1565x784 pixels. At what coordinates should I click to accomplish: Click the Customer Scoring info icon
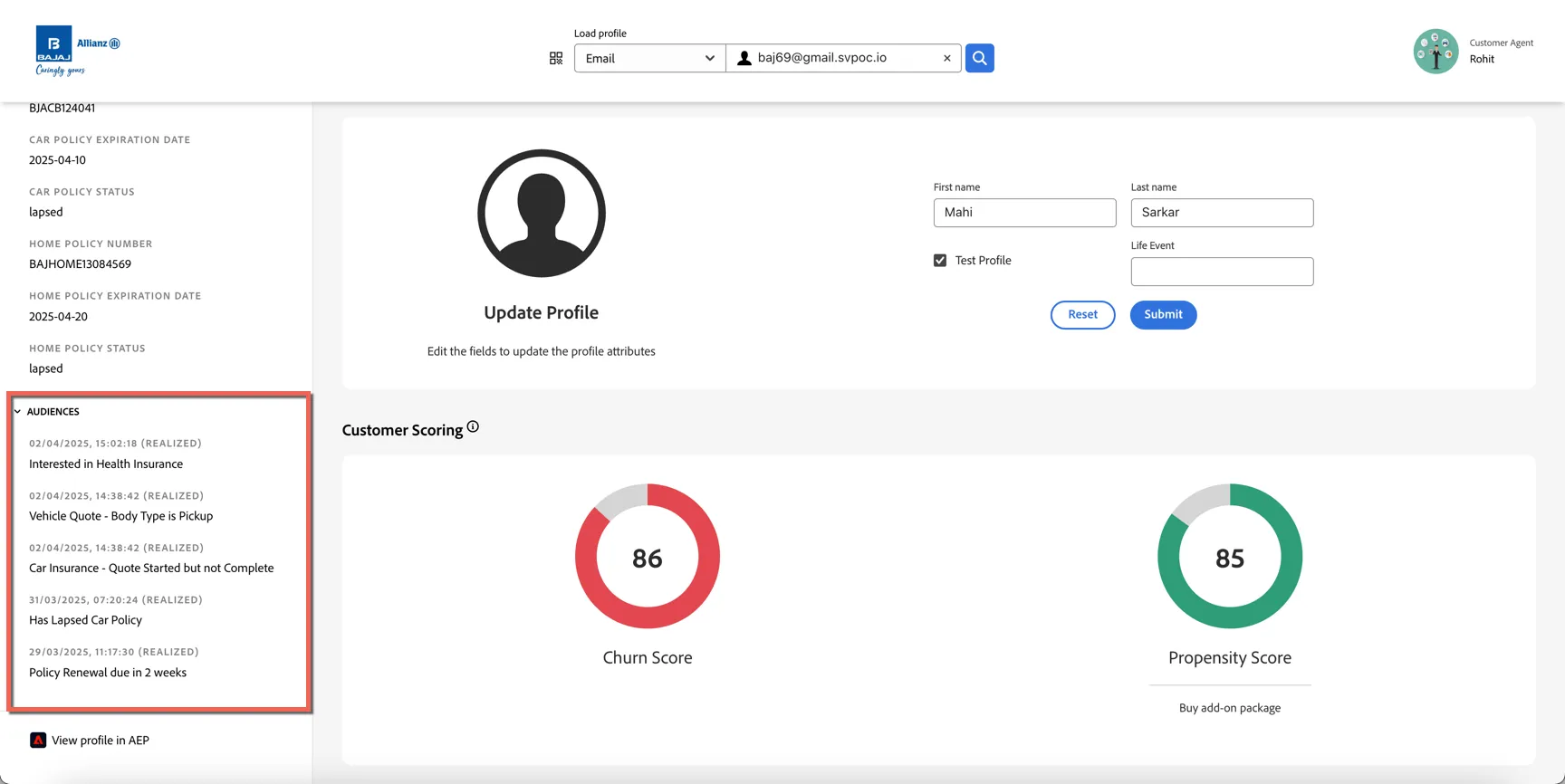coord(473,427)
